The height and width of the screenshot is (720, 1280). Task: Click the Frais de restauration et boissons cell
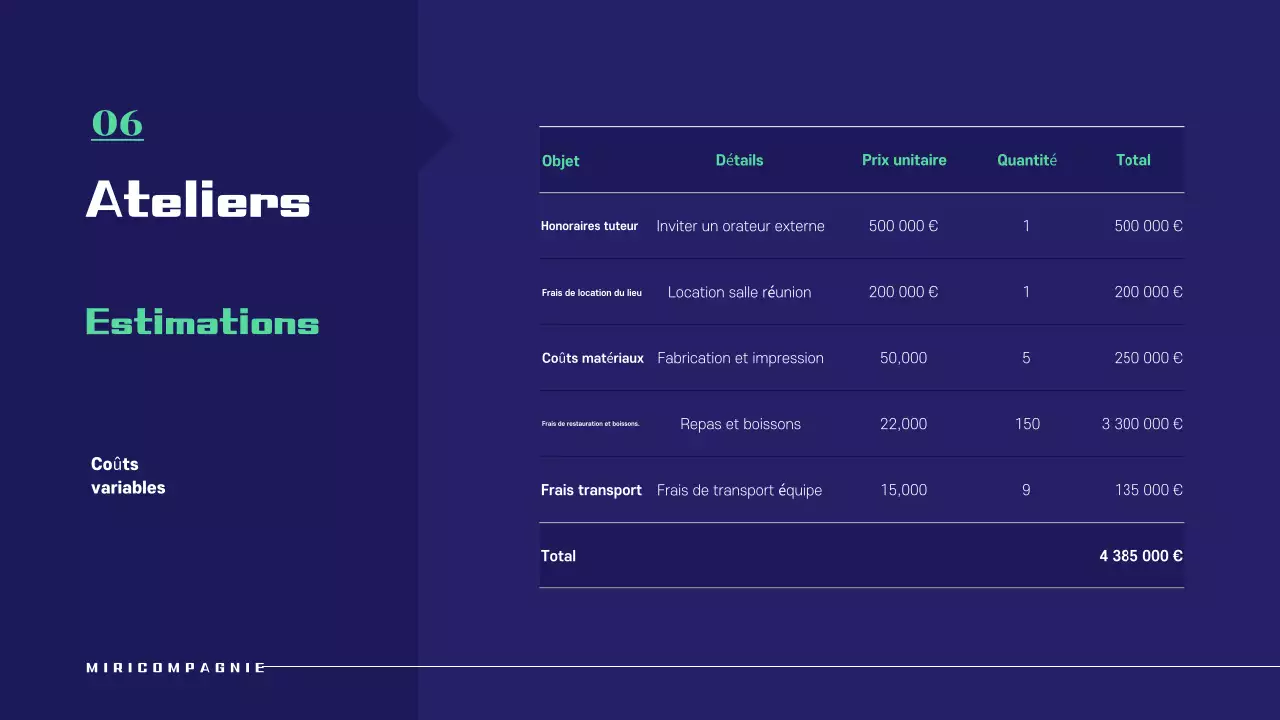(x=590, y=424)
